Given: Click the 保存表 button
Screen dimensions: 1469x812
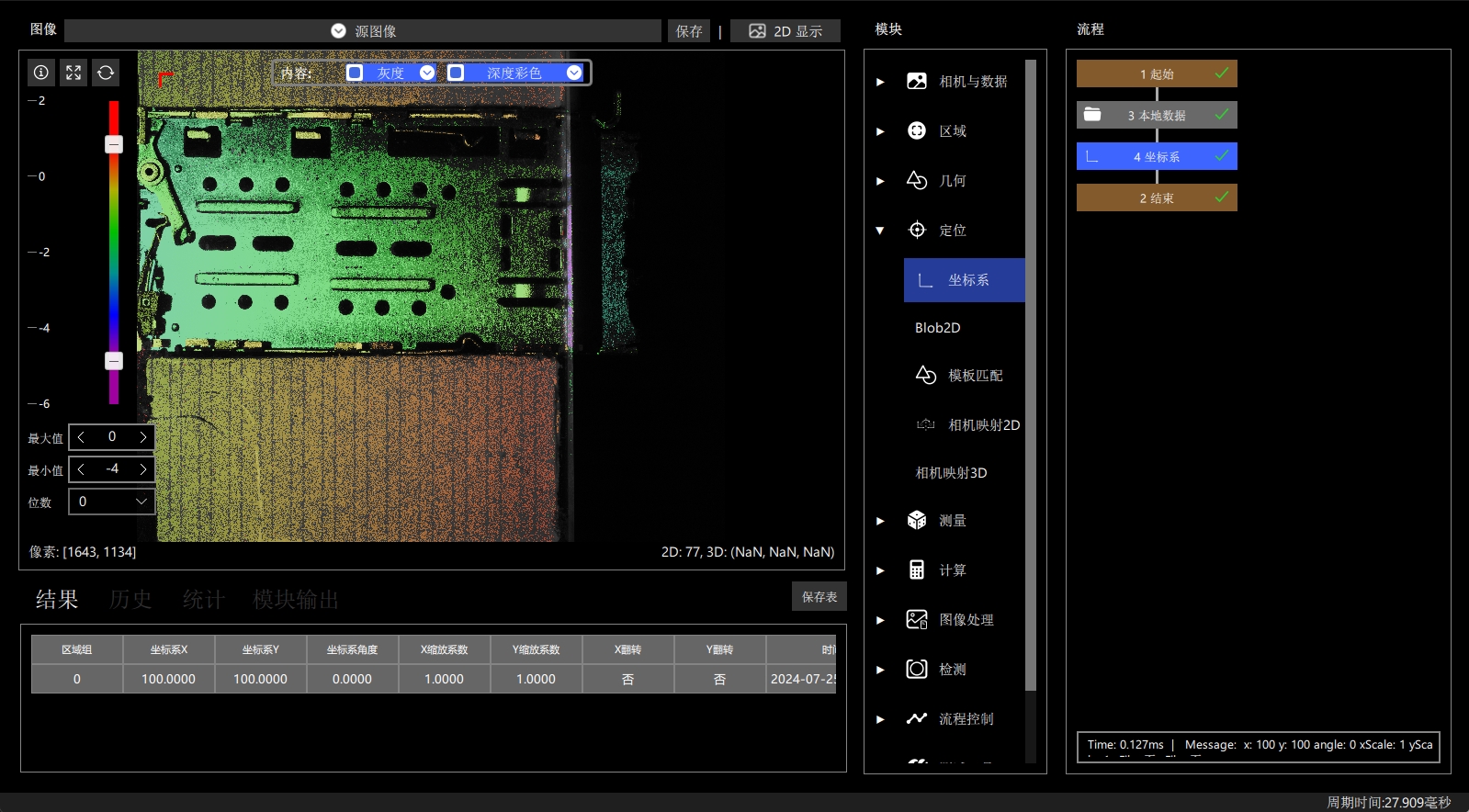Looking at the screenshot, I should [x=819, y=597].
